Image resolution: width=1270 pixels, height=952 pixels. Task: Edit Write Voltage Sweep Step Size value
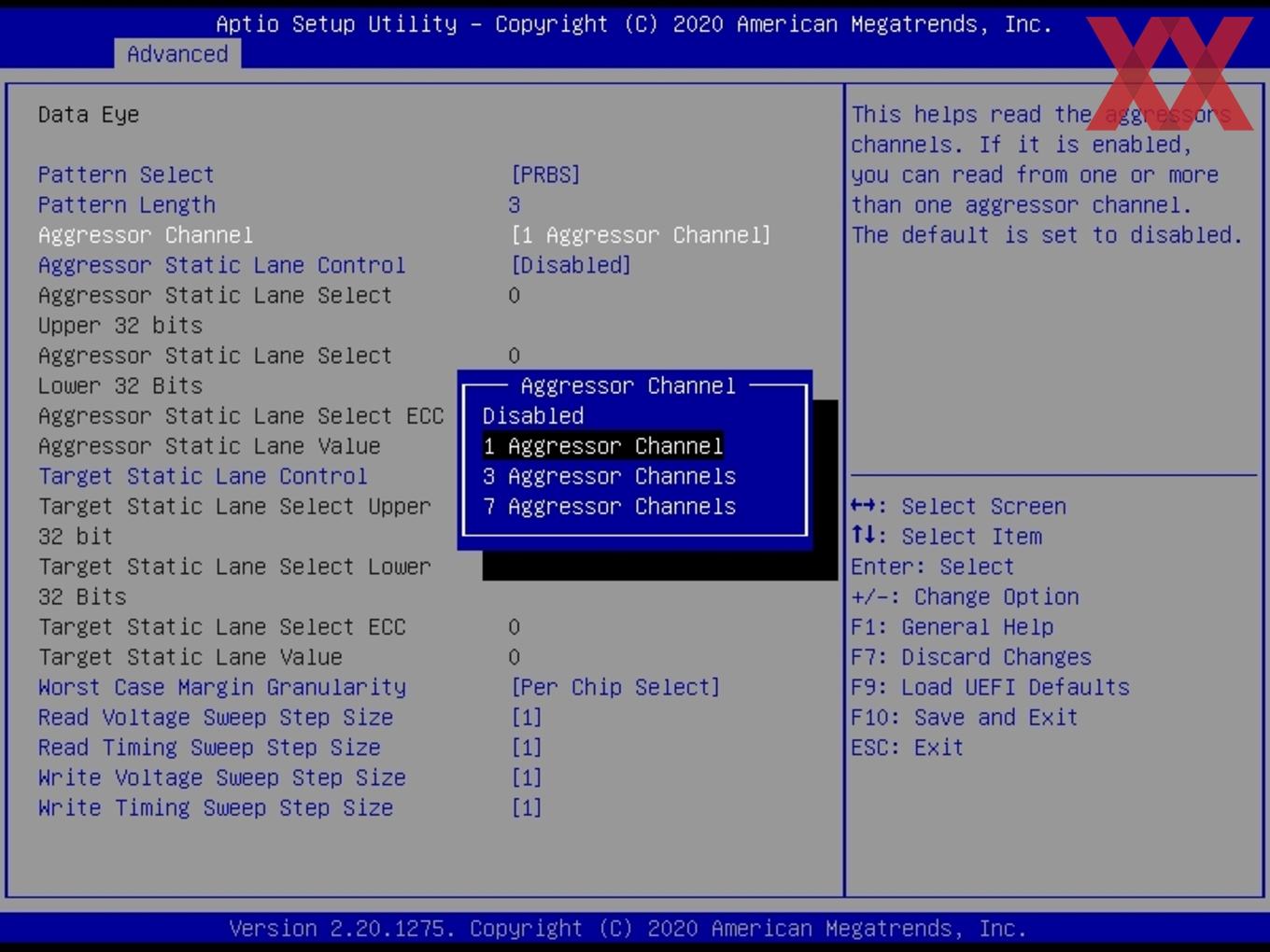coord(527,777)
